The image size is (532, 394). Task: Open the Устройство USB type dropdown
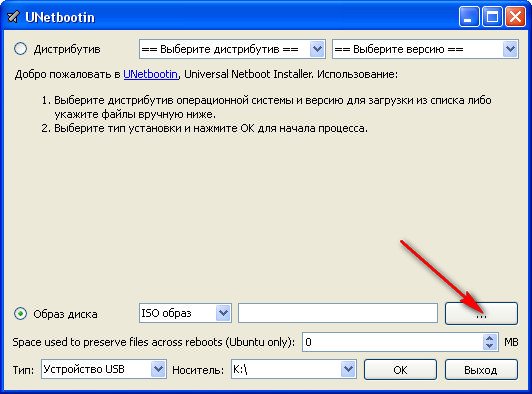[104, 369]
